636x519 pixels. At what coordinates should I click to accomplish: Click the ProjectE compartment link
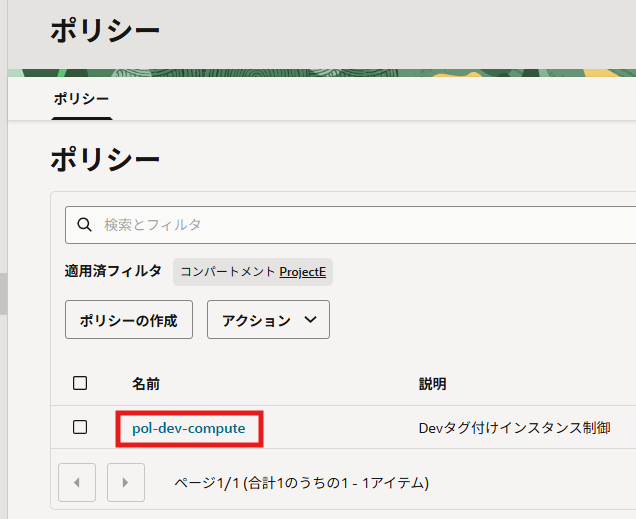tap(303, 271)
